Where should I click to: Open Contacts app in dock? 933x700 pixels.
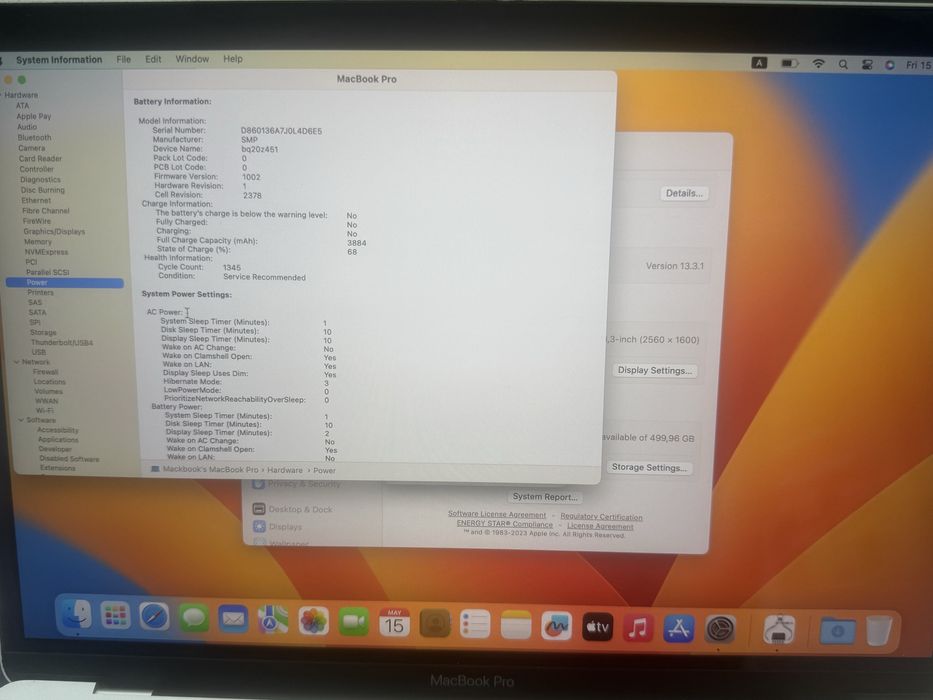coord(435,624)
